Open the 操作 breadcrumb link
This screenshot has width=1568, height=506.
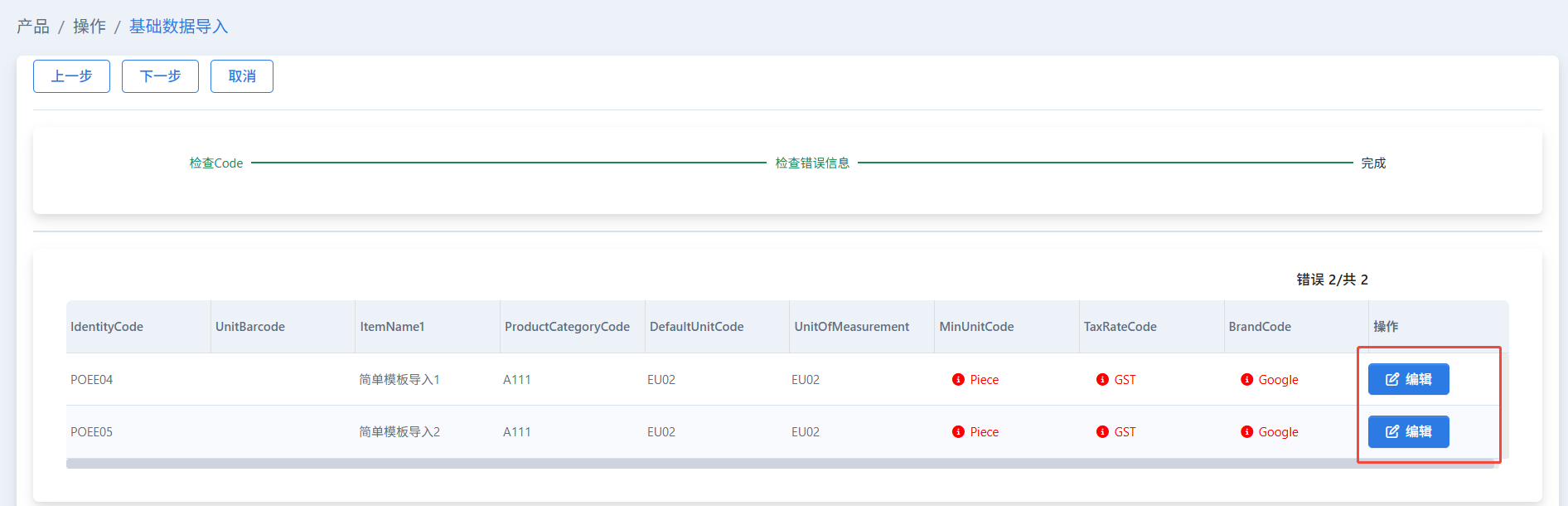coord(90,27)
